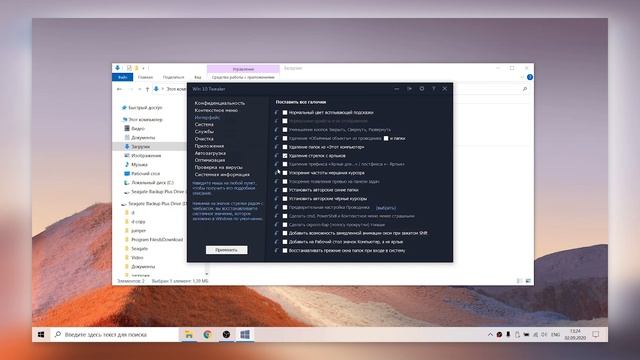Tick «Ускорение частоты мерцания курсора» checkbox

[285, 173]
